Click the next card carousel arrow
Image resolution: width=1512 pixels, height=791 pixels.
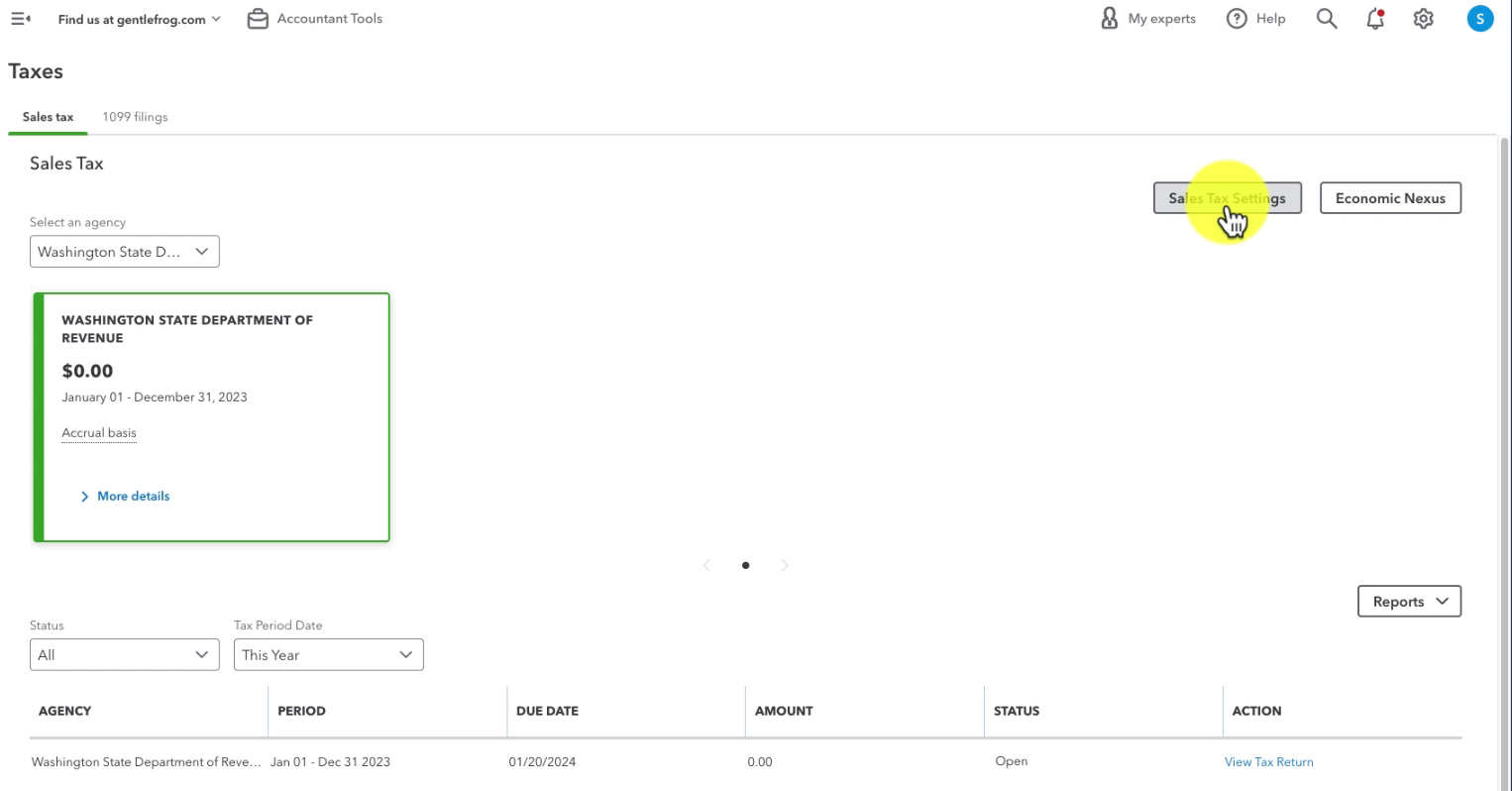tap(785, 566)
